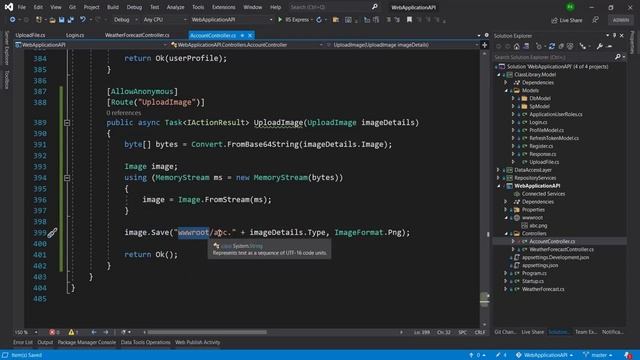
Task: Click Solution Explorer Home icon
Action: [x=516, y=47]
